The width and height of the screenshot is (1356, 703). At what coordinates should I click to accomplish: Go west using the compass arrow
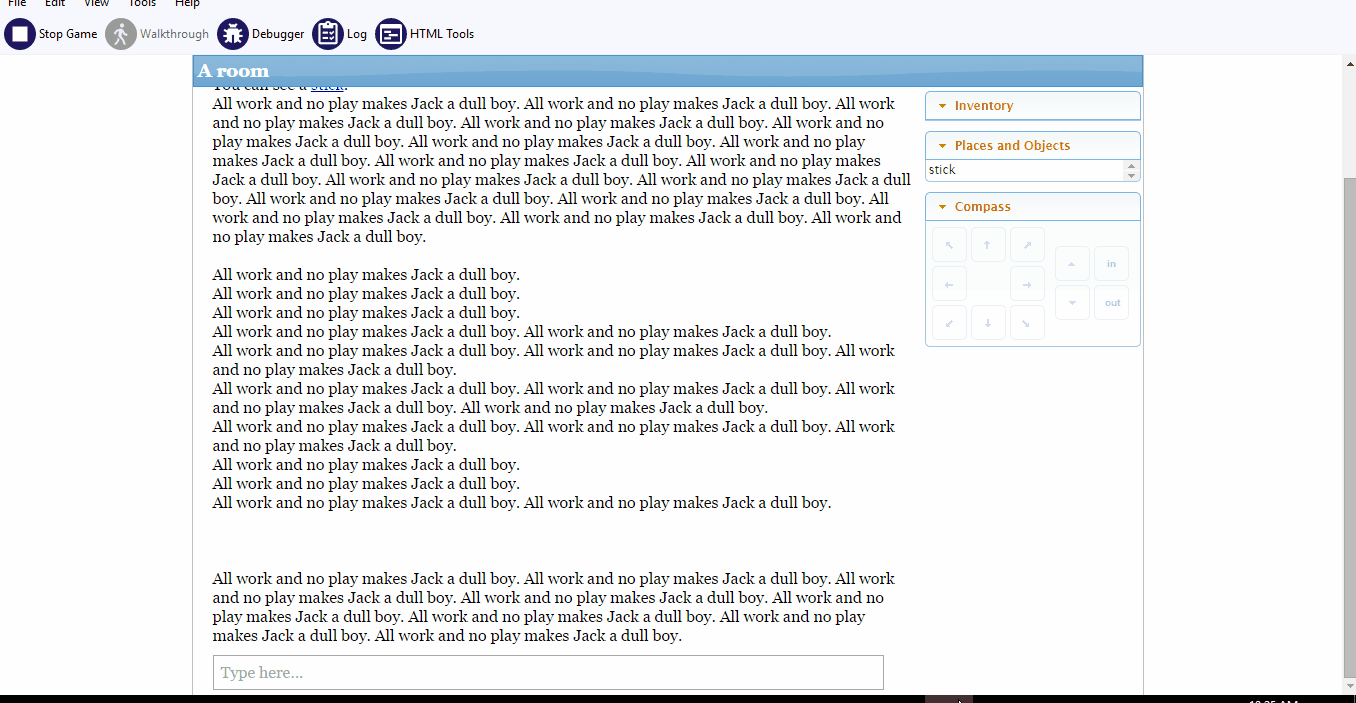pos(949,284)
